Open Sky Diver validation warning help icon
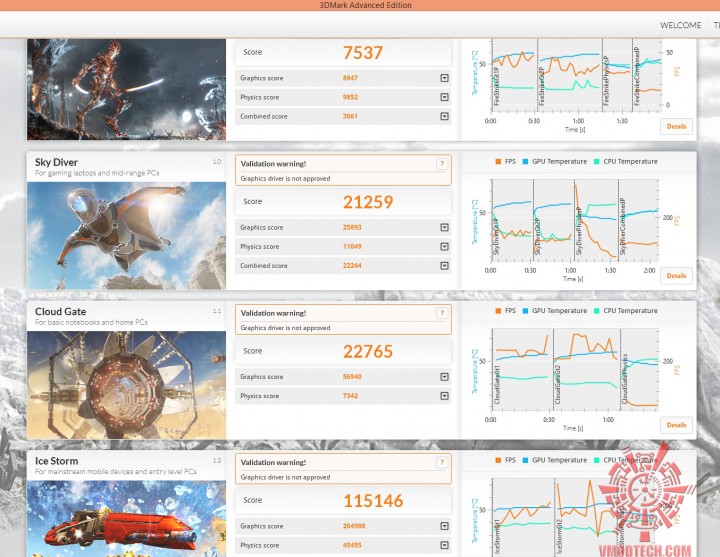The image size is (720, 557). point(442,163)
